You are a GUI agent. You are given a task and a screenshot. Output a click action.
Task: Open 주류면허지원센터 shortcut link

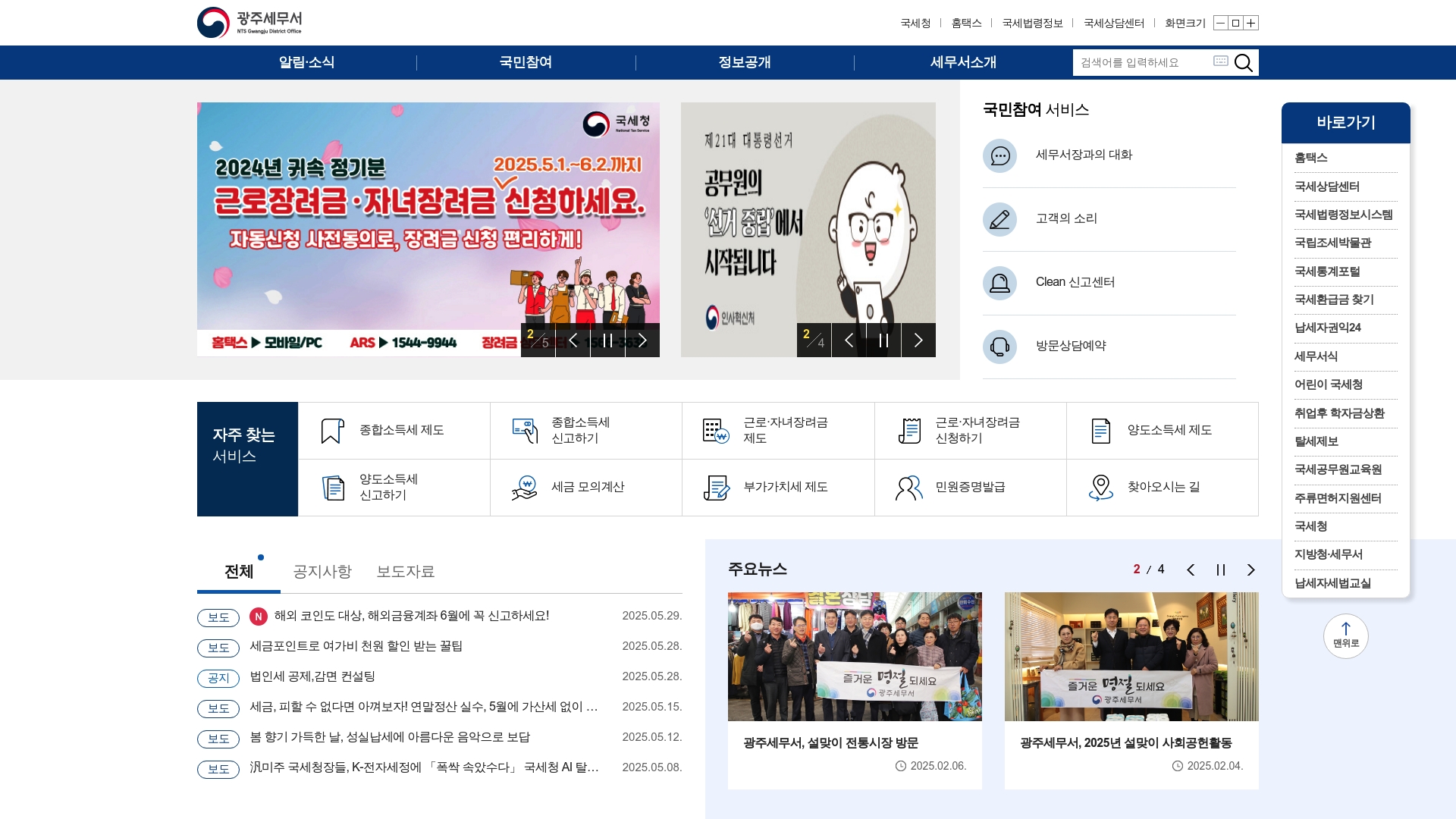point(1338,498)
